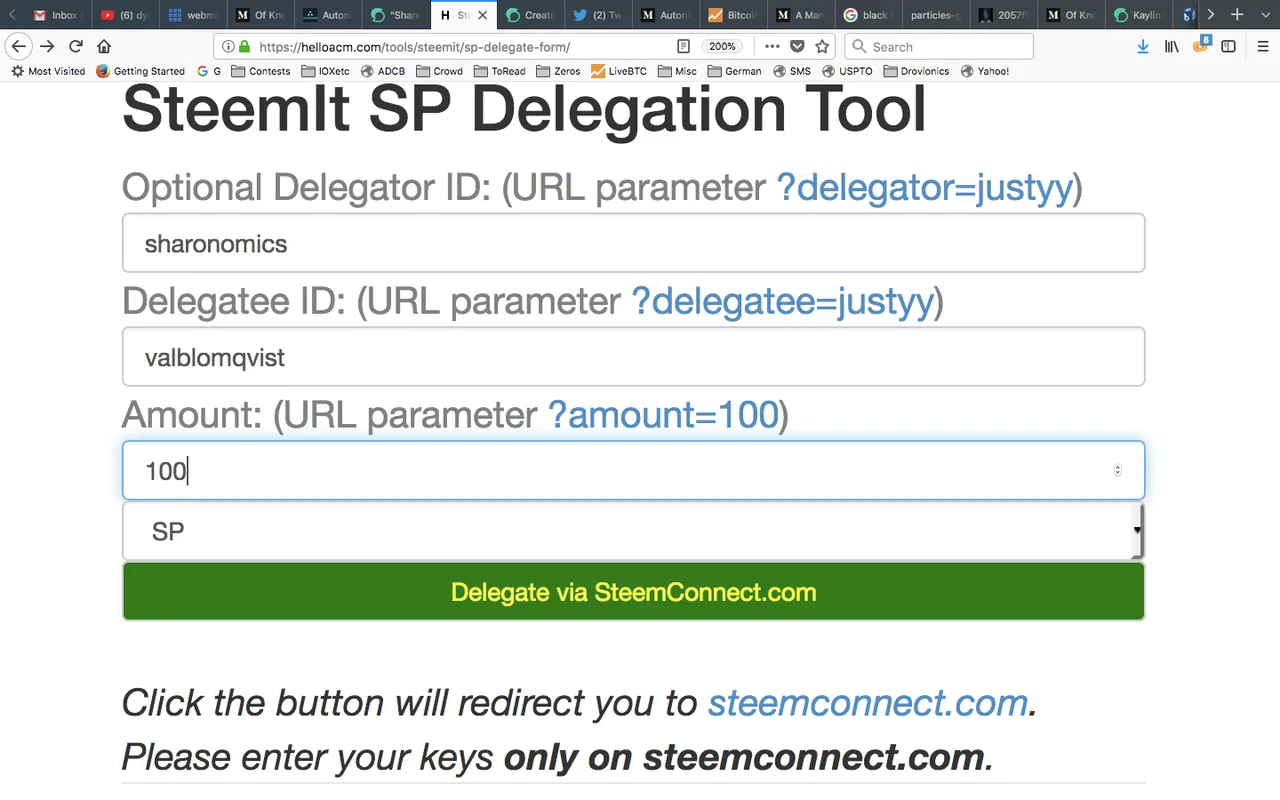
Task: Click the Delegator ID field 'sharonomics'
Action: (633, 243)
